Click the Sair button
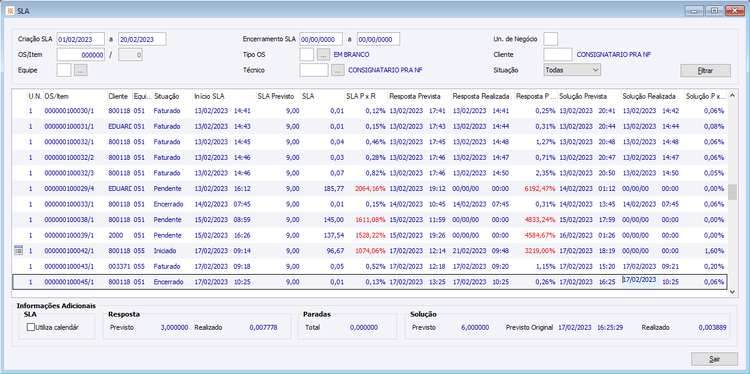The image size is (750, 374). coord(714,359)
